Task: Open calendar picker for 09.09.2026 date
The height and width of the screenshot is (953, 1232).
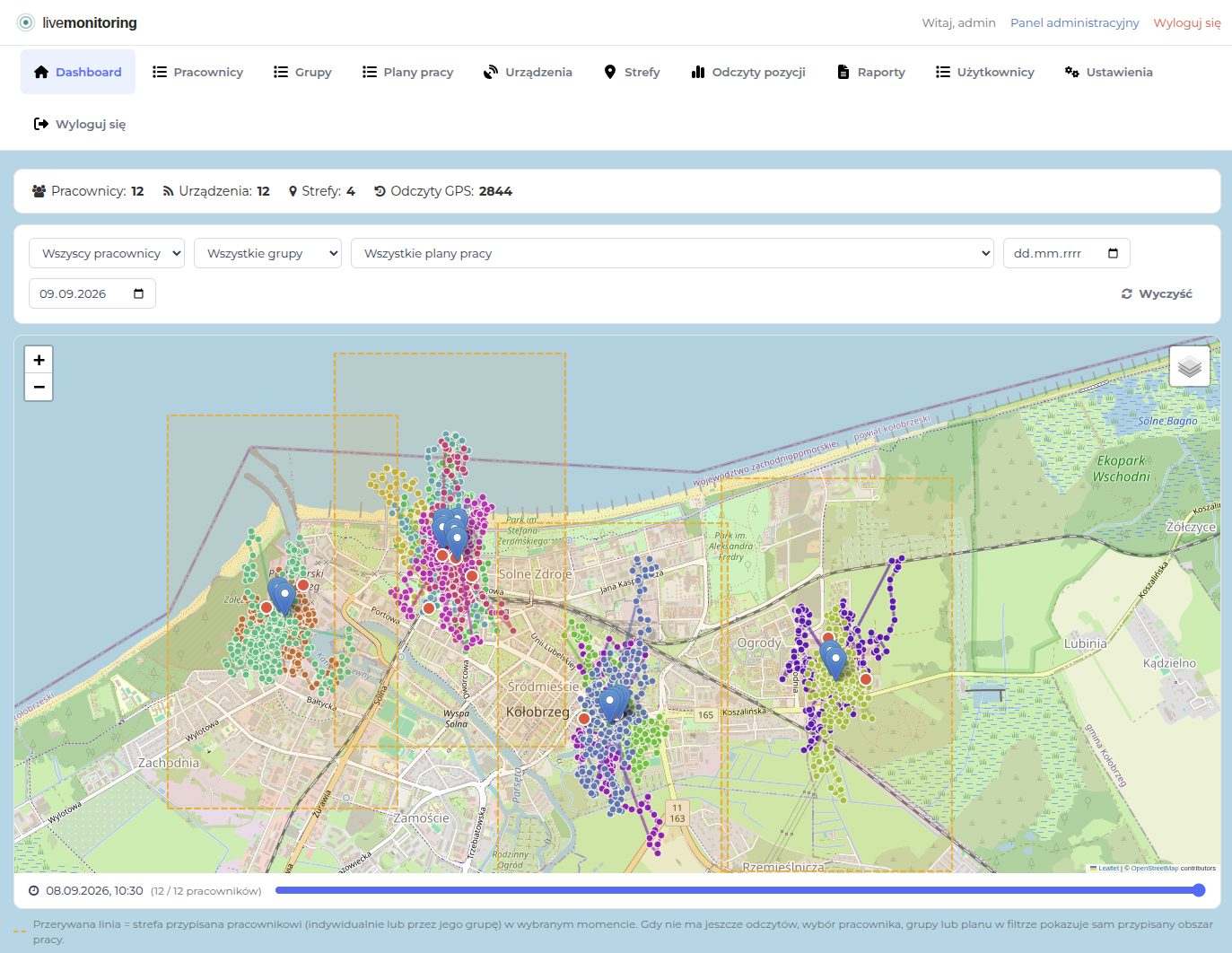Action: coord(138,293)
